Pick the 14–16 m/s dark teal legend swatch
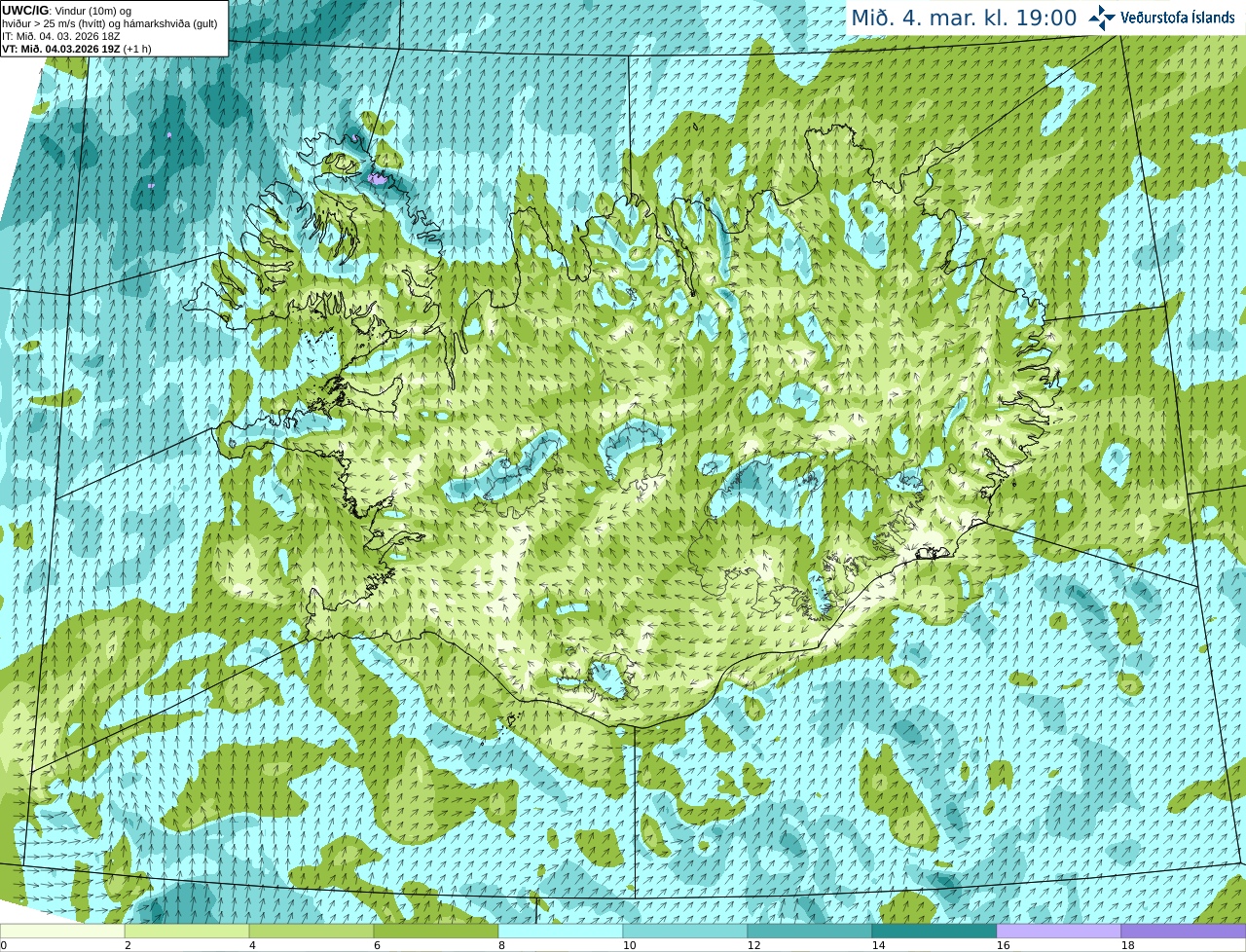Viewport: 1246px width, 952px height. click(934, 931)
